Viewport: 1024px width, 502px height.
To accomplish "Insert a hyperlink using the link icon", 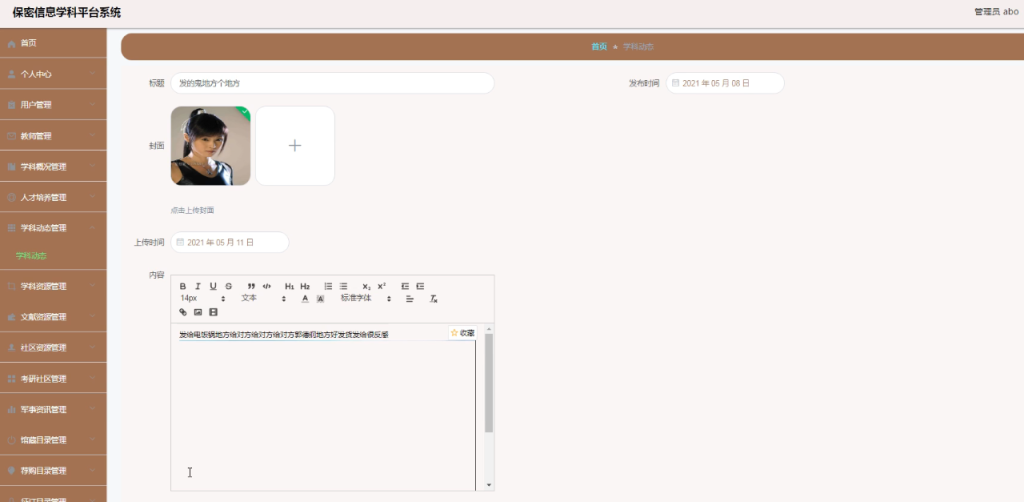I will coord(183,312).
